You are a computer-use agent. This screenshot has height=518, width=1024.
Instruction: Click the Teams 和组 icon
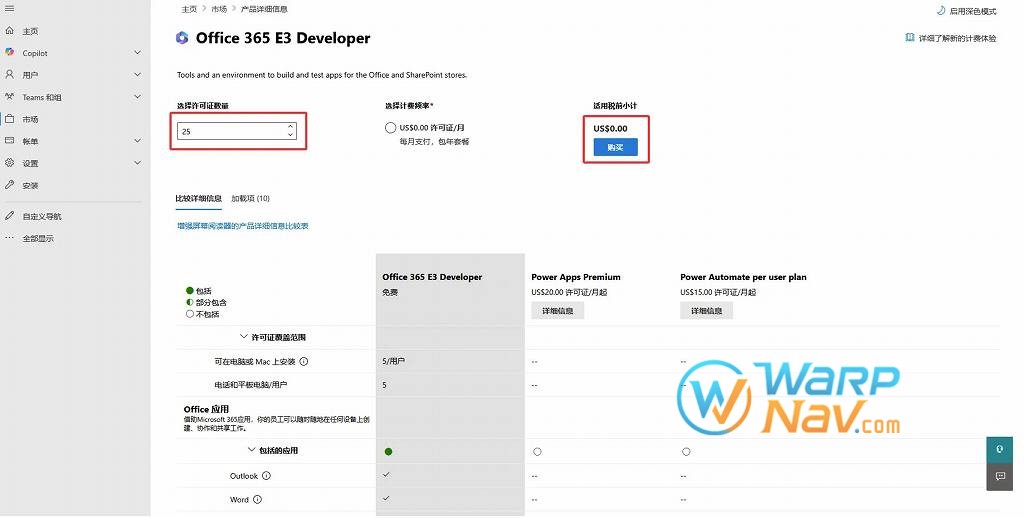(9, 97)
